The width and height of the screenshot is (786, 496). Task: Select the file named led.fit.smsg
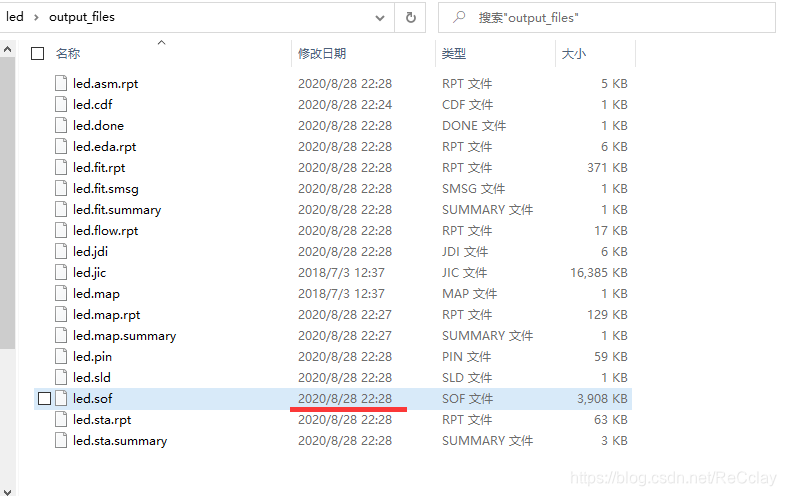pyautogui.click(x=106, y=189)
